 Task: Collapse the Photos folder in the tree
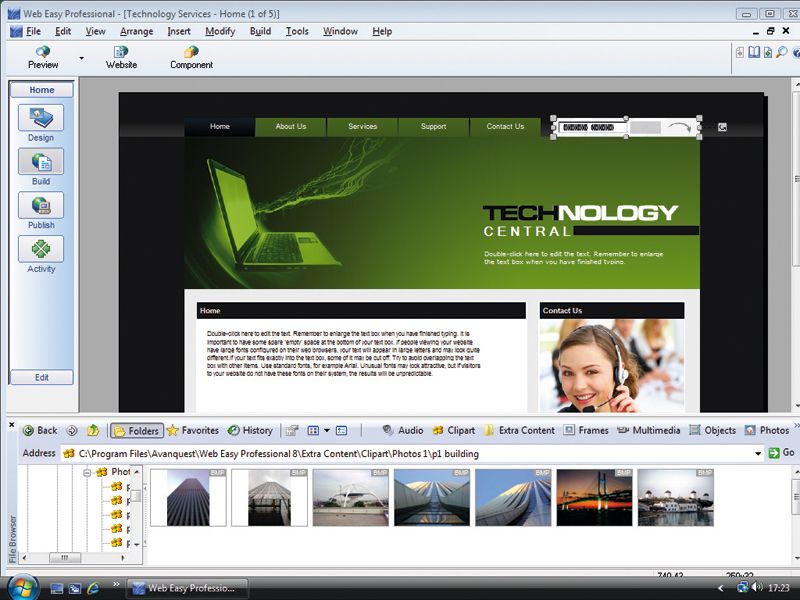pyautogui.click(x=85, y=470)
